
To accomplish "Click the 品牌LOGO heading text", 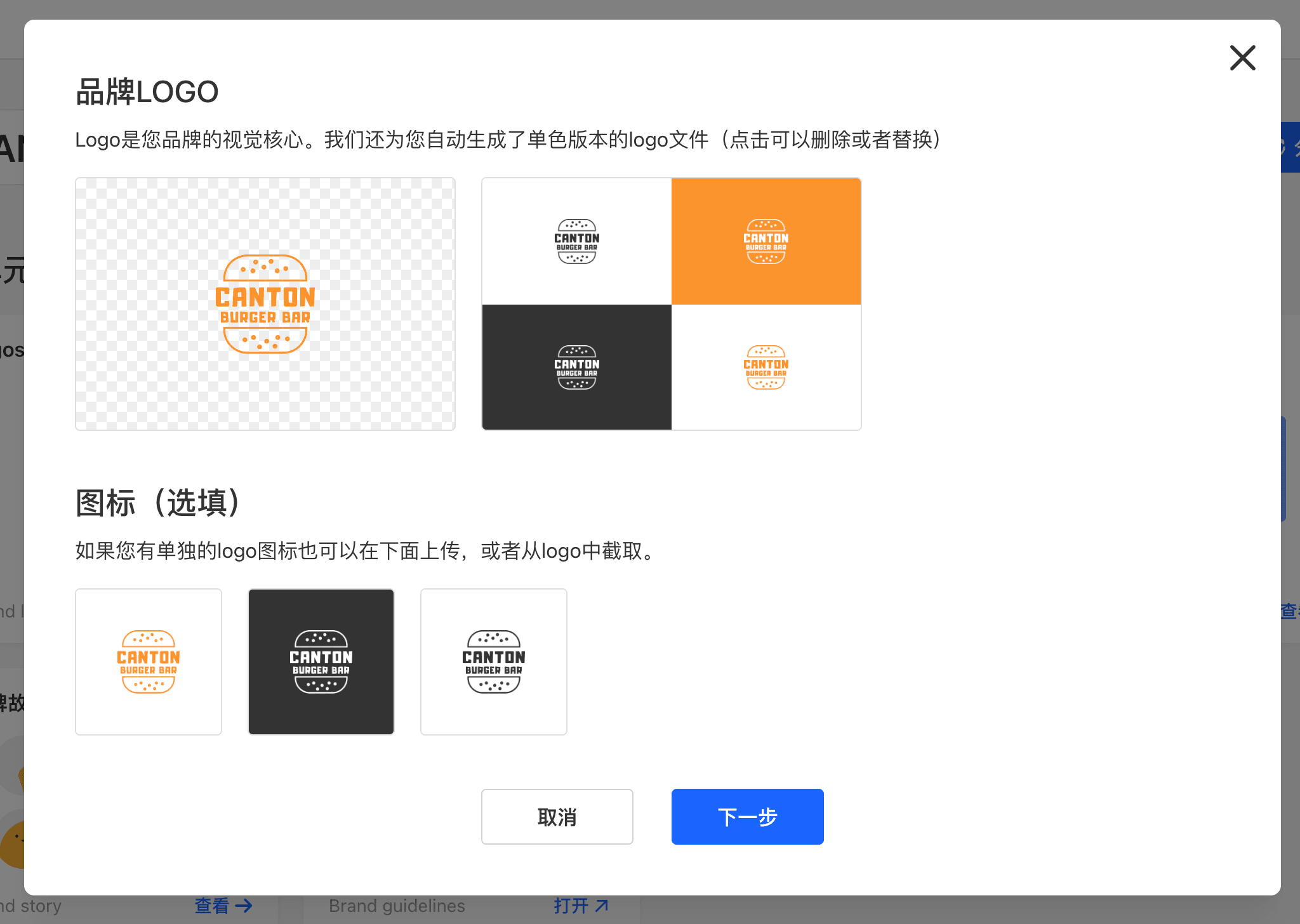I will (x=147, y=92).
